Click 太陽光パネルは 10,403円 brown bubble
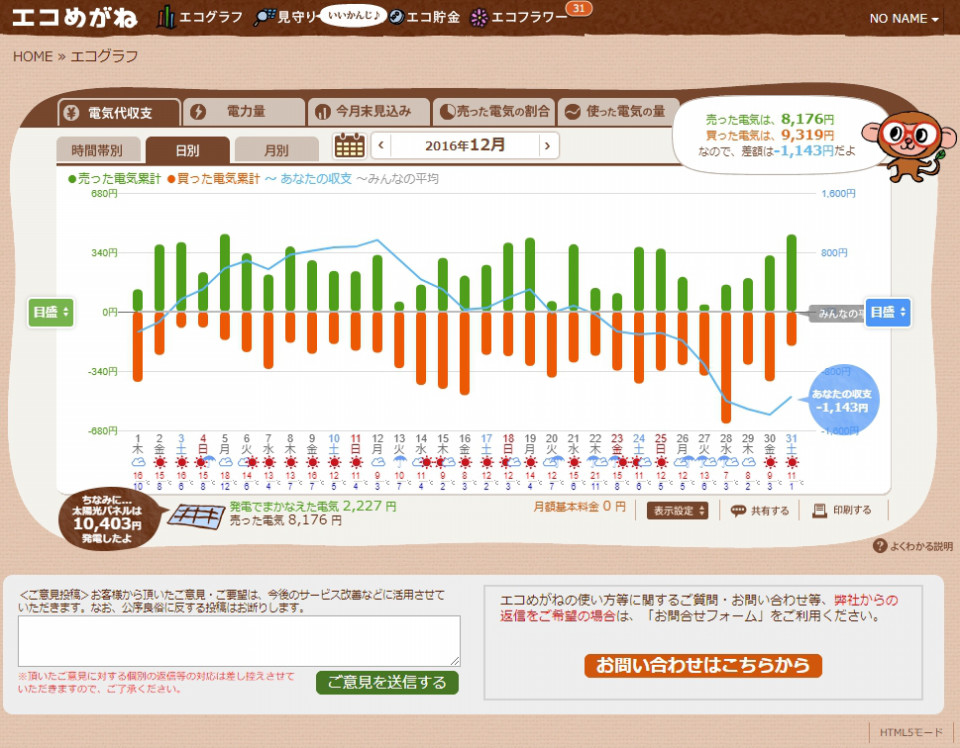The height and width of the screenshot is (748, 960). click(x=108, y=518)
